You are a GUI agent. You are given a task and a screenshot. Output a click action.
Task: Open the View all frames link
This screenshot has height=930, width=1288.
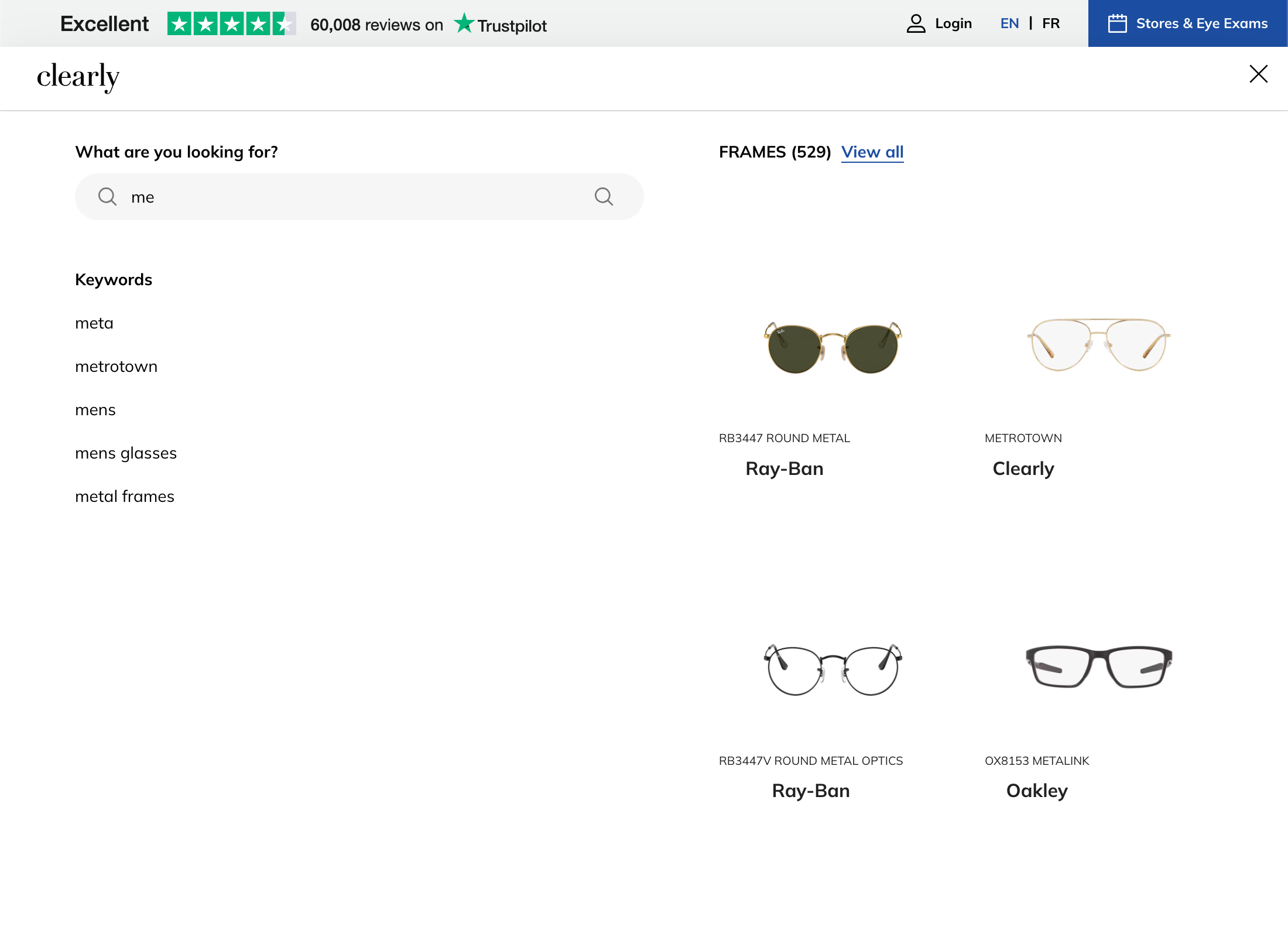pyautogui.click(x=872, y=152)
